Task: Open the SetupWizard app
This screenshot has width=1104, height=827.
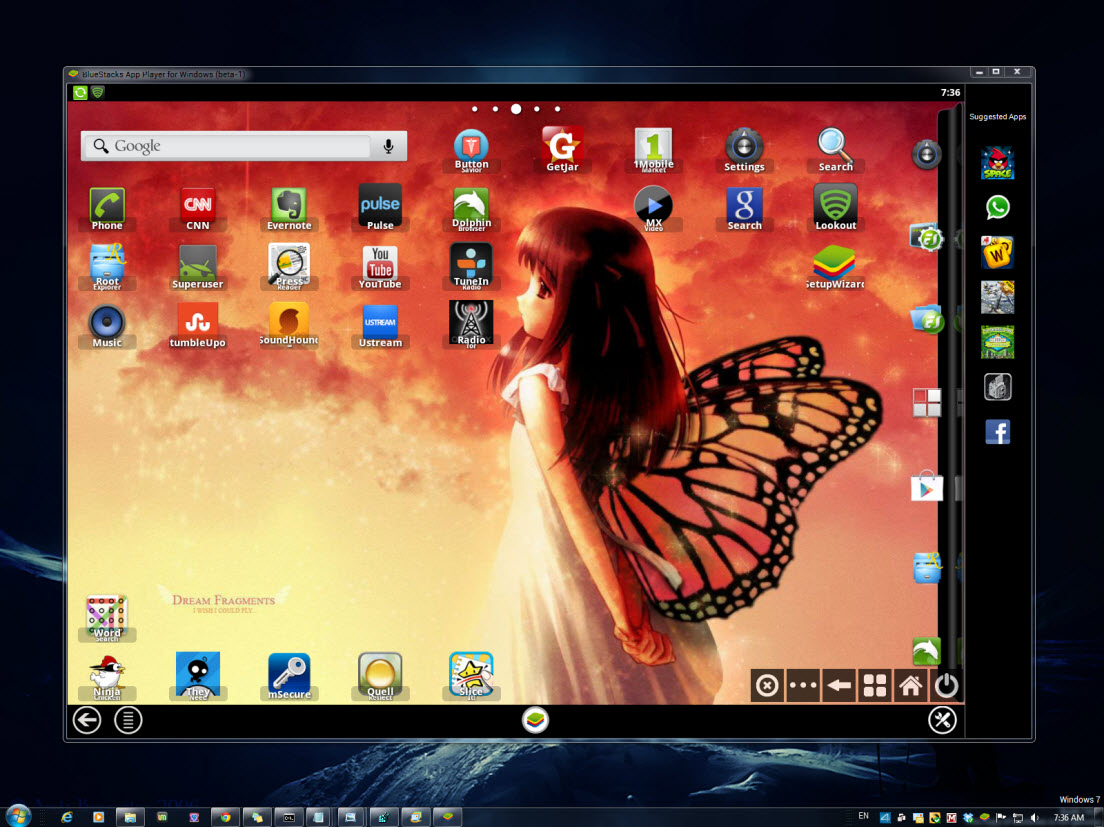Action: point(835,267)
